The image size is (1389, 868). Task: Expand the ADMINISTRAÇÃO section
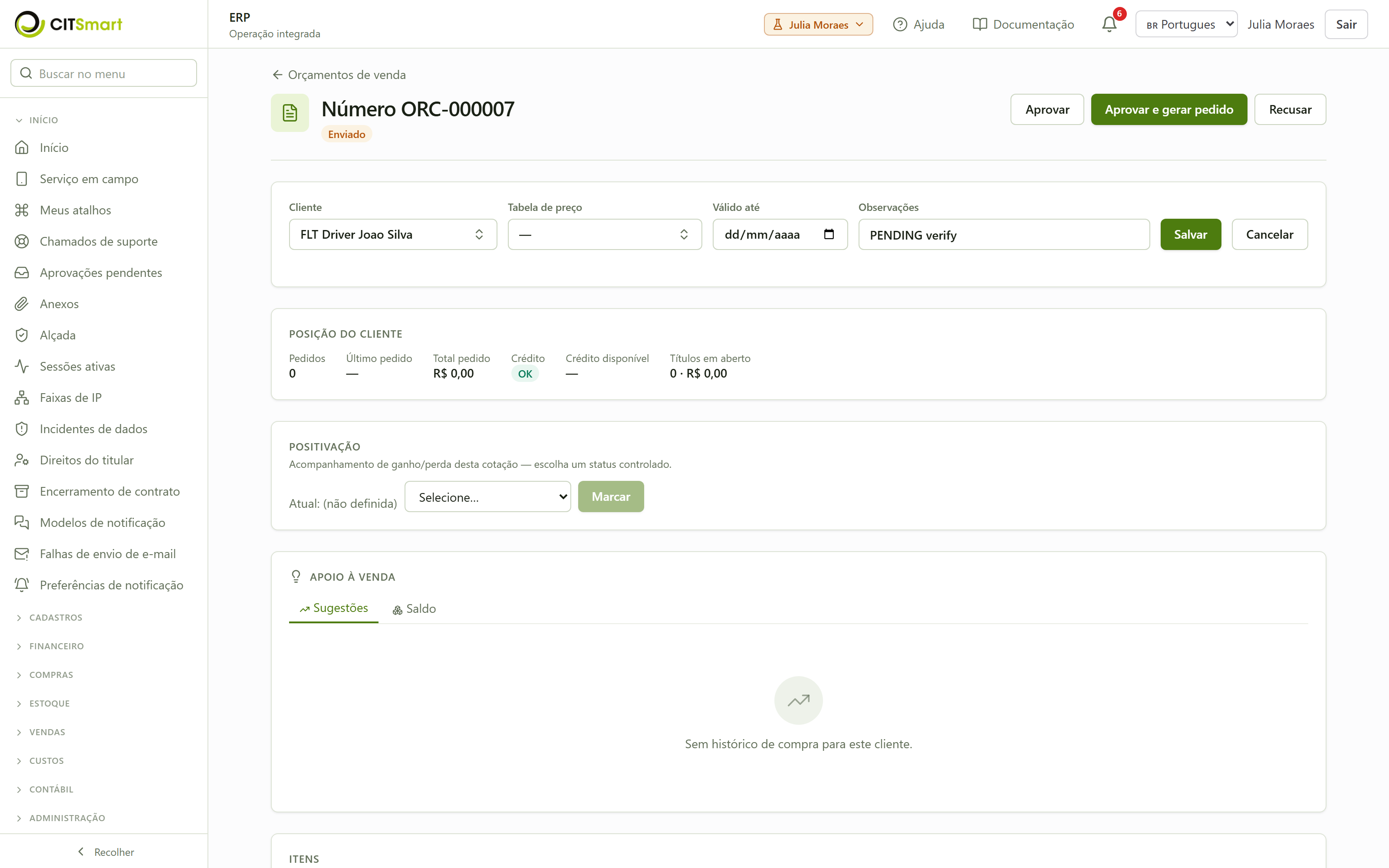pyautogui.click(x=61, y=818)
